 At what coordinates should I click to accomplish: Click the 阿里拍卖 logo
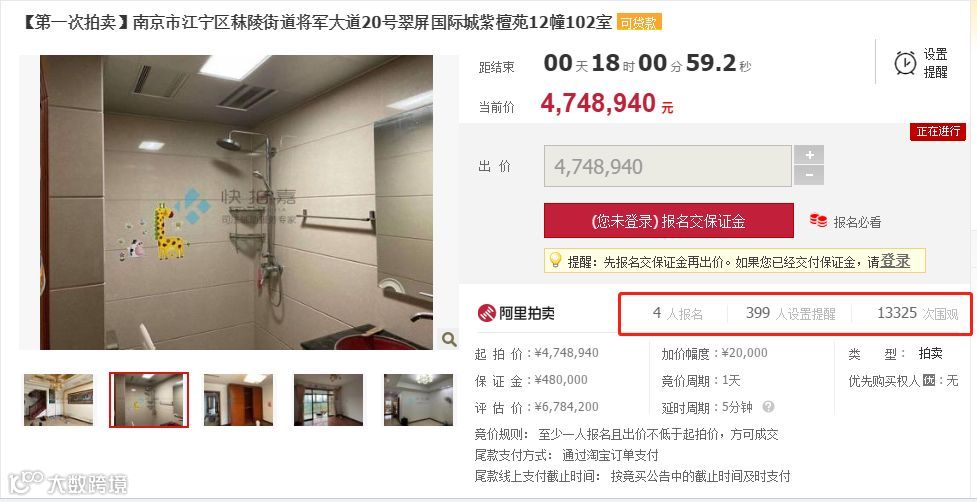coord(516,313)
